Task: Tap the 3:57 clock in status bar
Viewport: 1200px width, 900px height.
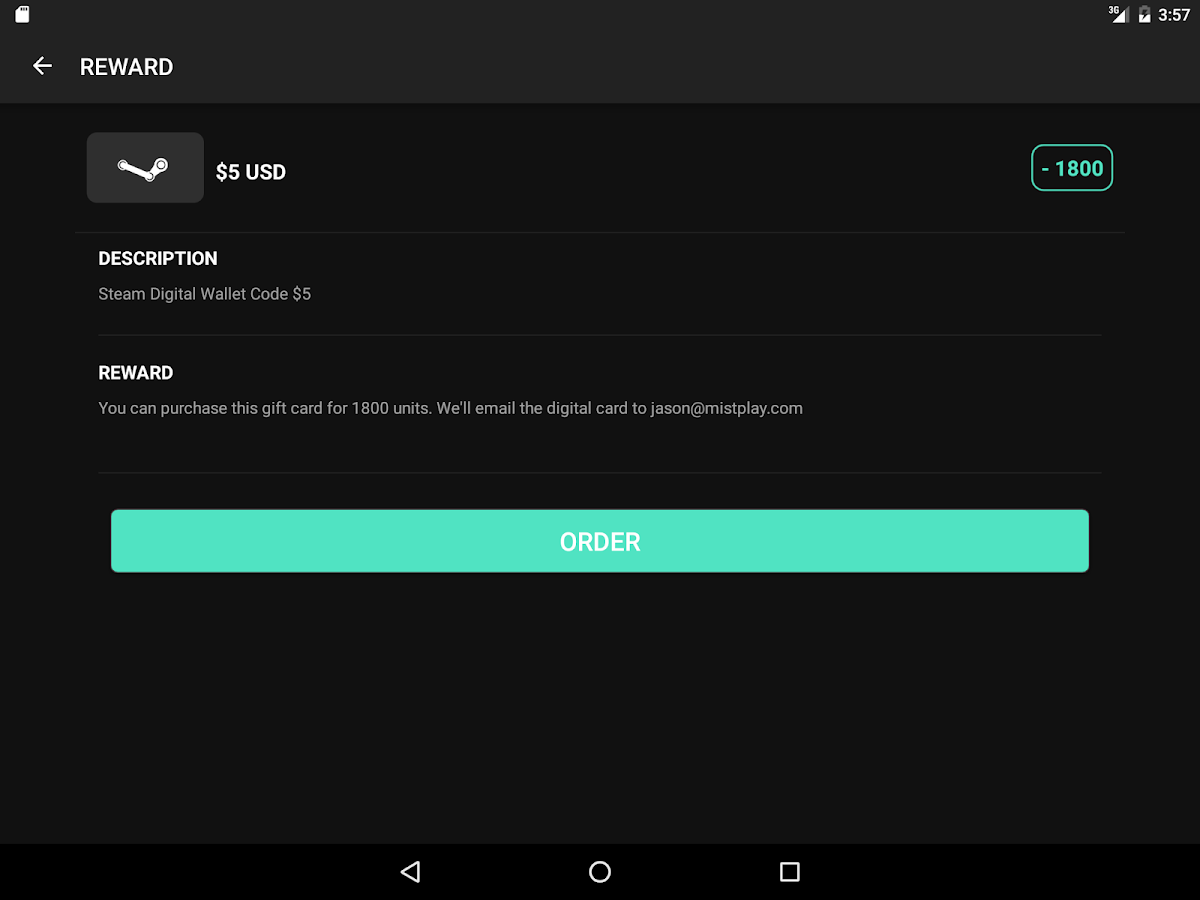Action: [x=1174, y=15]
